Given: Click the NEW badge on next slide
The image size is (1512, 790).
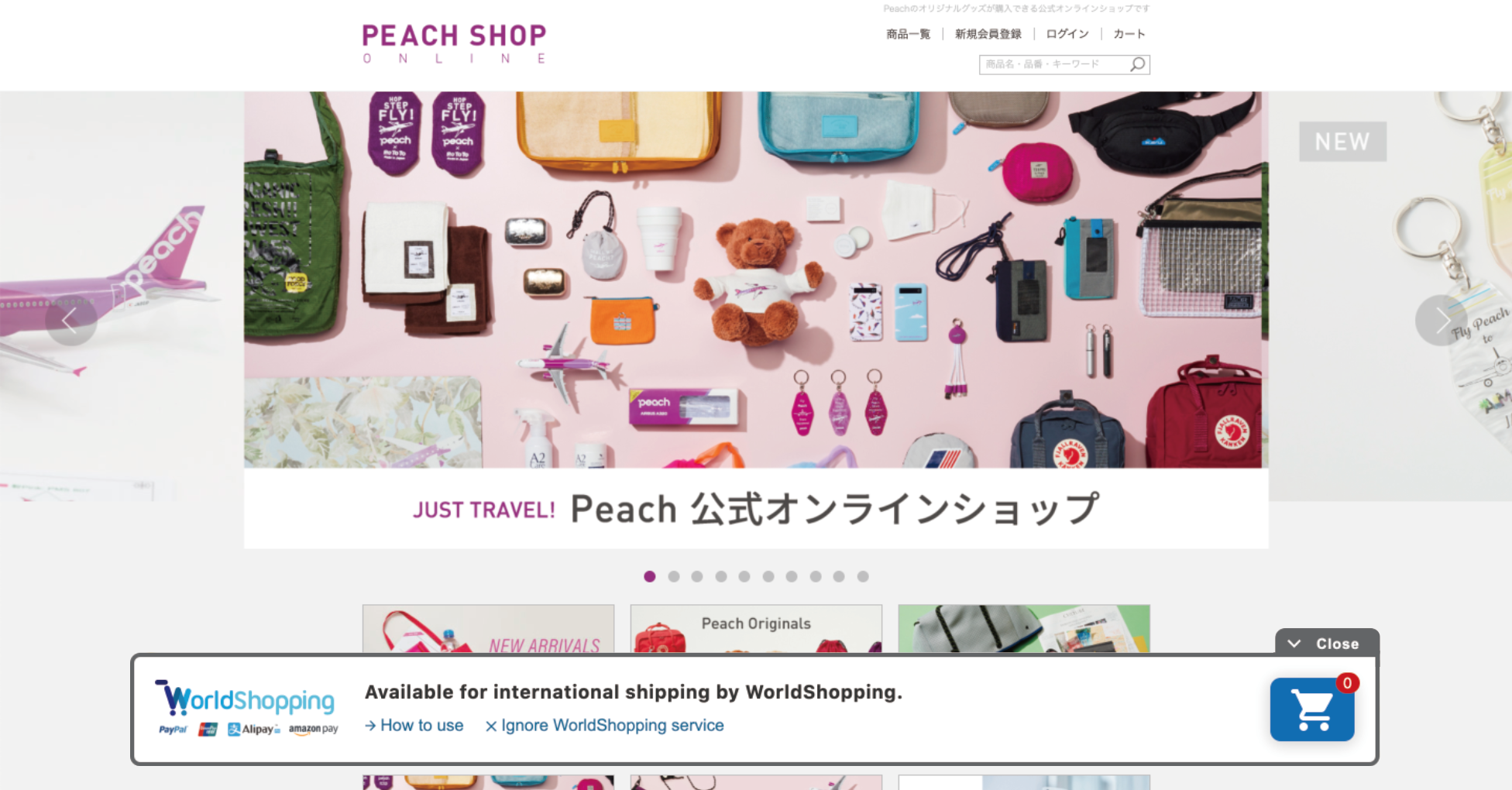Looking at the screenshot, I should click(1342, 142).
